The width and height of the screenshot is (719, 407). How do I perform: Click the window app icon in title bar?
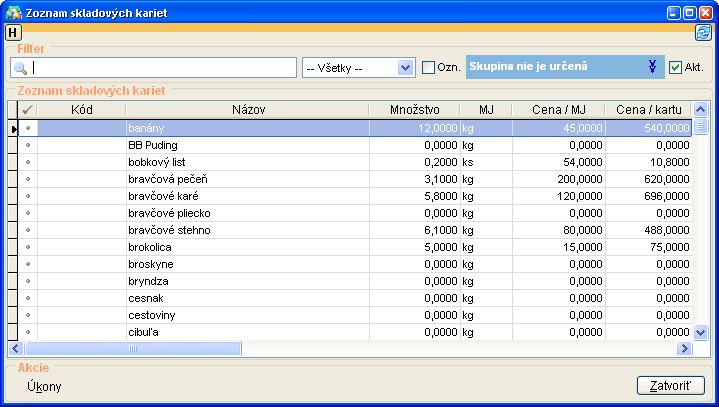[13, 13]
